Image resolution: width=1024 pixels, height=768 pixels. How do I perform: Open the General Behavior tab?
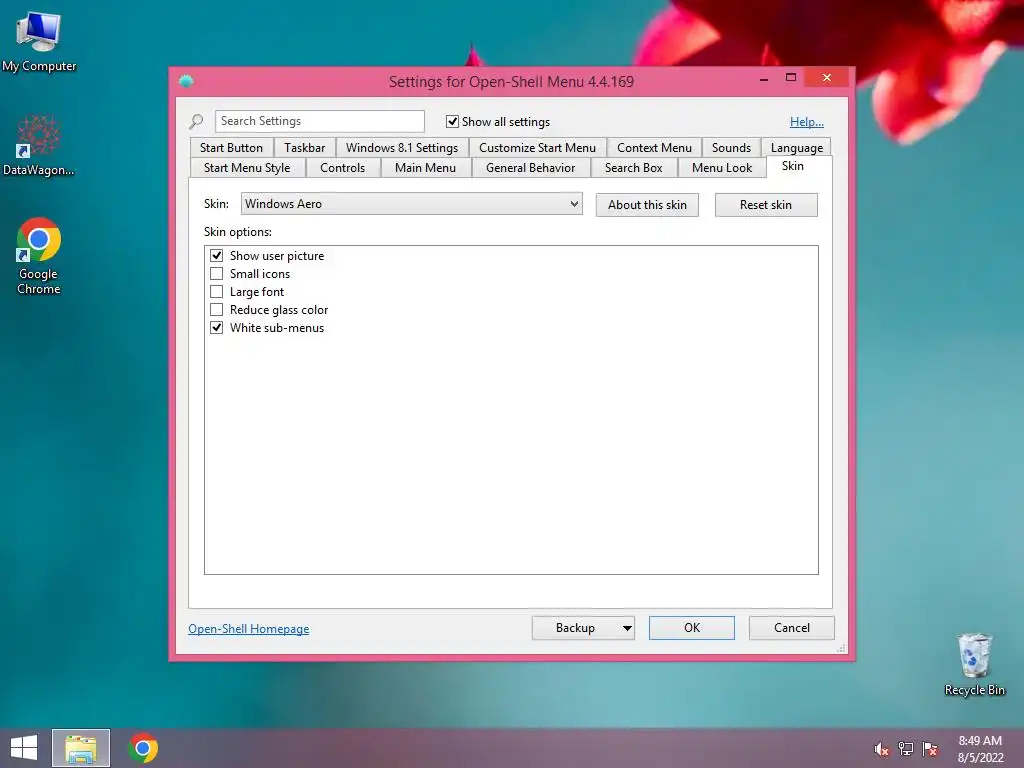click(x=530, y=168)
